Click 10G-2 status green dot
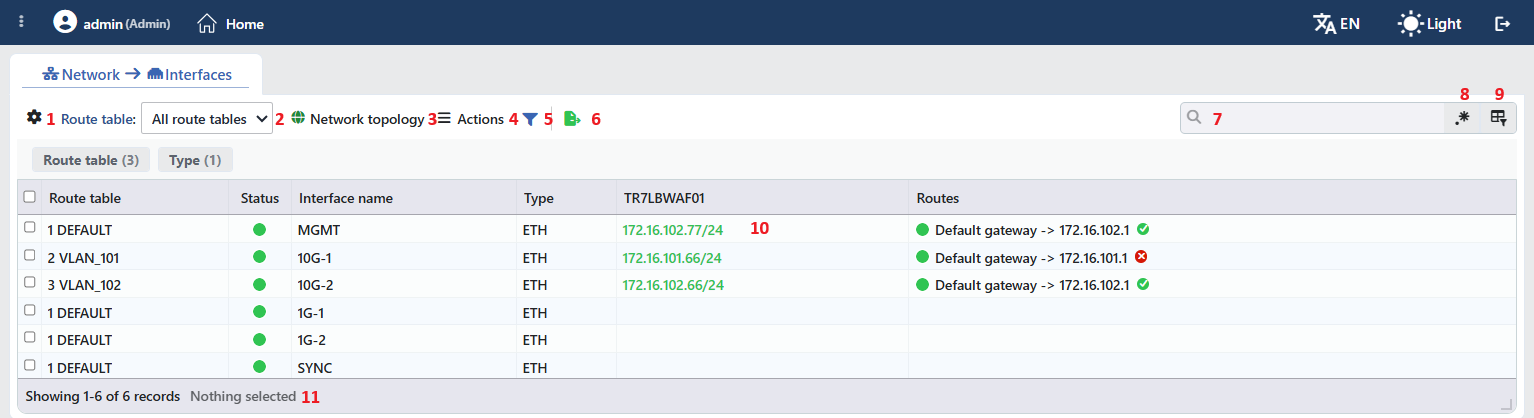Screen dimensions: 1534x418 coord(260,284)
